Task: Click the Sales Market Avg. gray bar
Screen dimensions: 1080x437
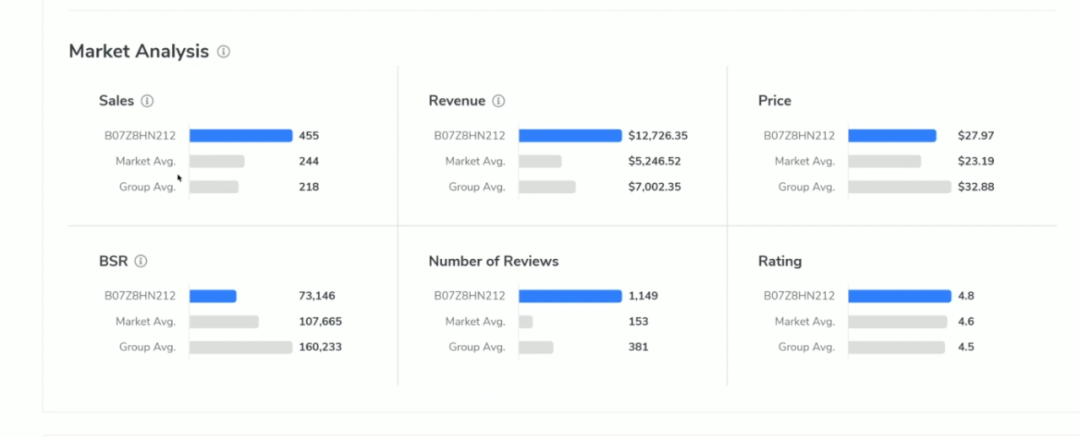Action: pos(217,161)
